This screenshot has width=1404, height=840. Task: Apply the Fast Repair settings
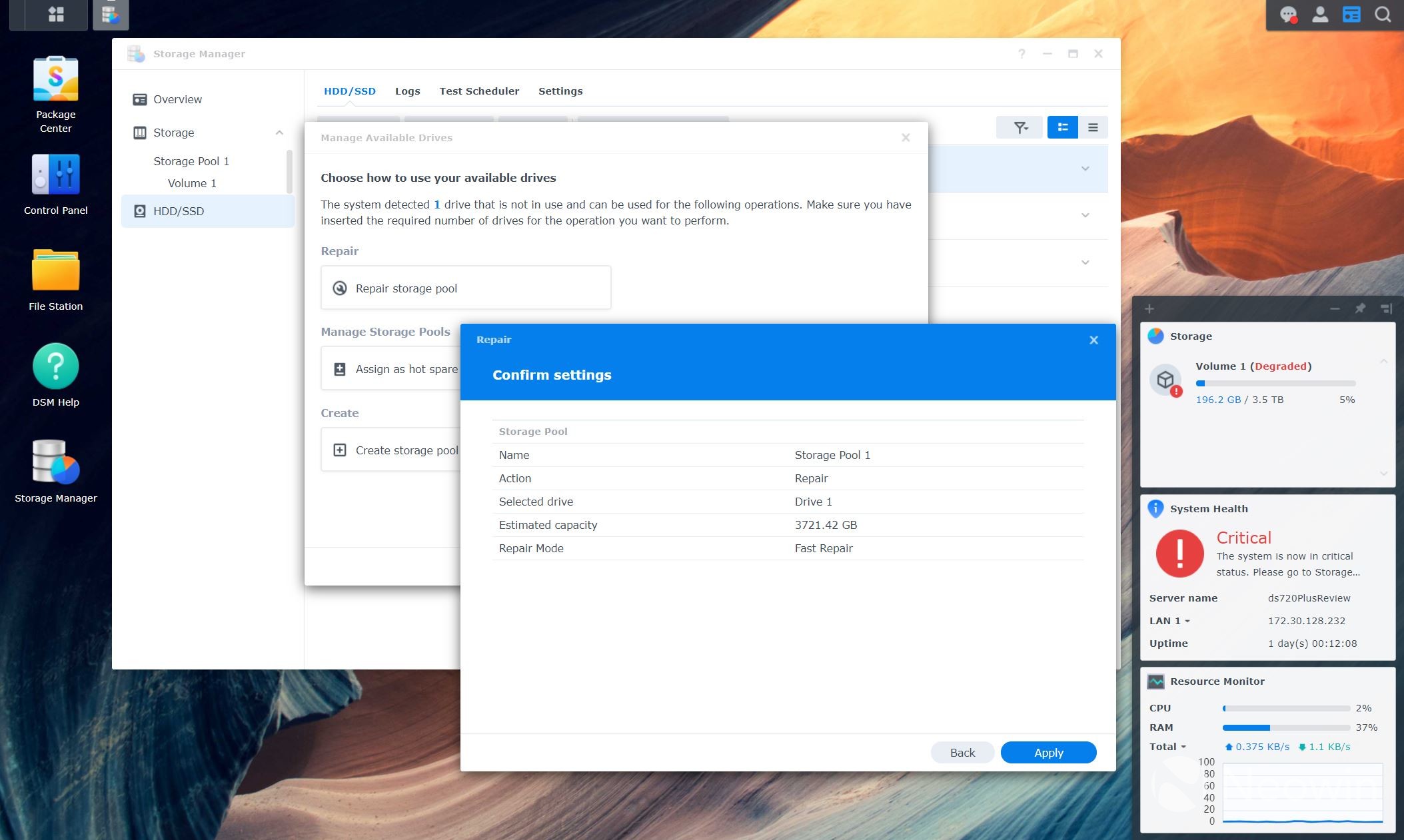point(1048,752)
